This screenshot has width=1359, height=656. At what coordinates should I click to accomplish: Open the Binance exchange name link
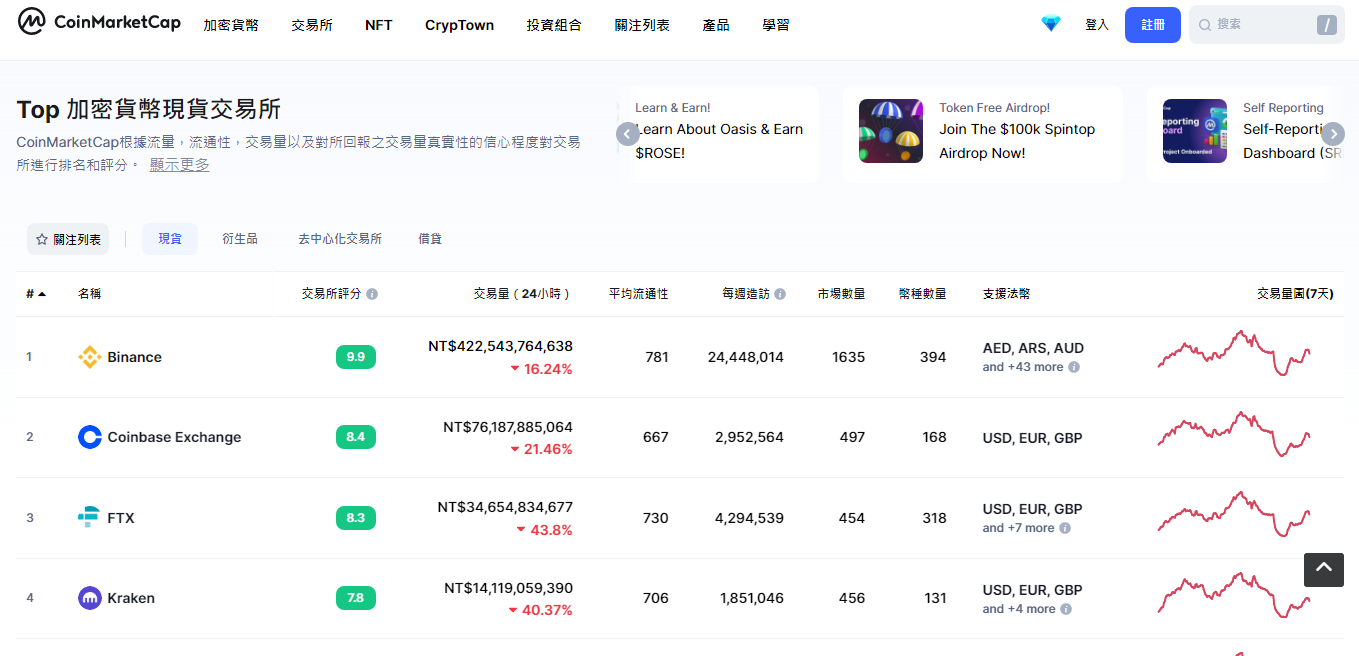click(134, 357)
